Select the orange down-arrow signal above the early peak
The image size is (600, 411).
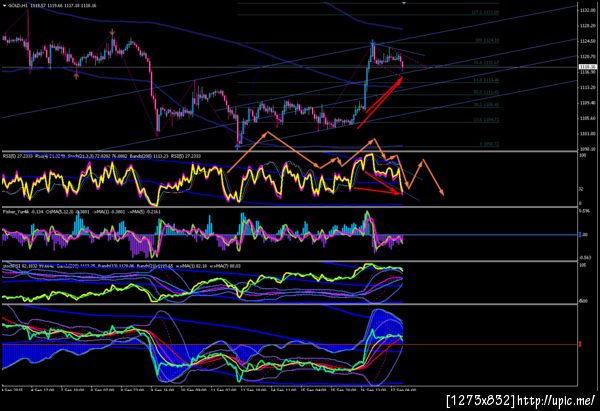(x=112, y=32)
